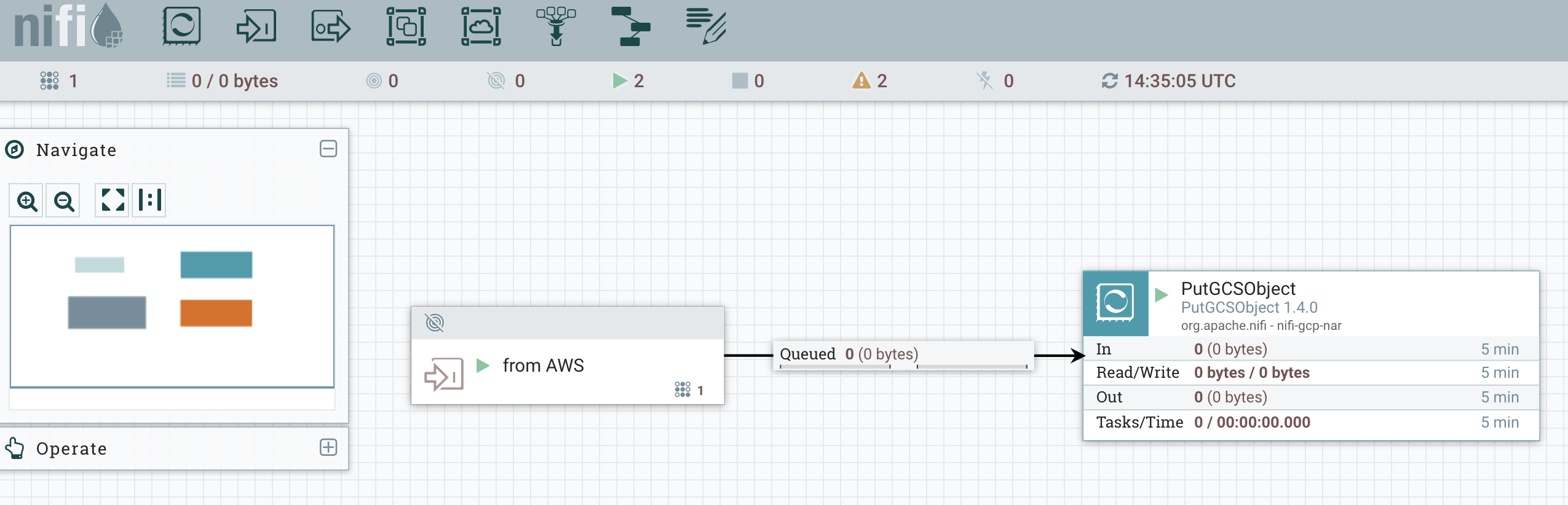
Task: Click the PutGCSObject processor name
Action: [x=1238, y=289]
